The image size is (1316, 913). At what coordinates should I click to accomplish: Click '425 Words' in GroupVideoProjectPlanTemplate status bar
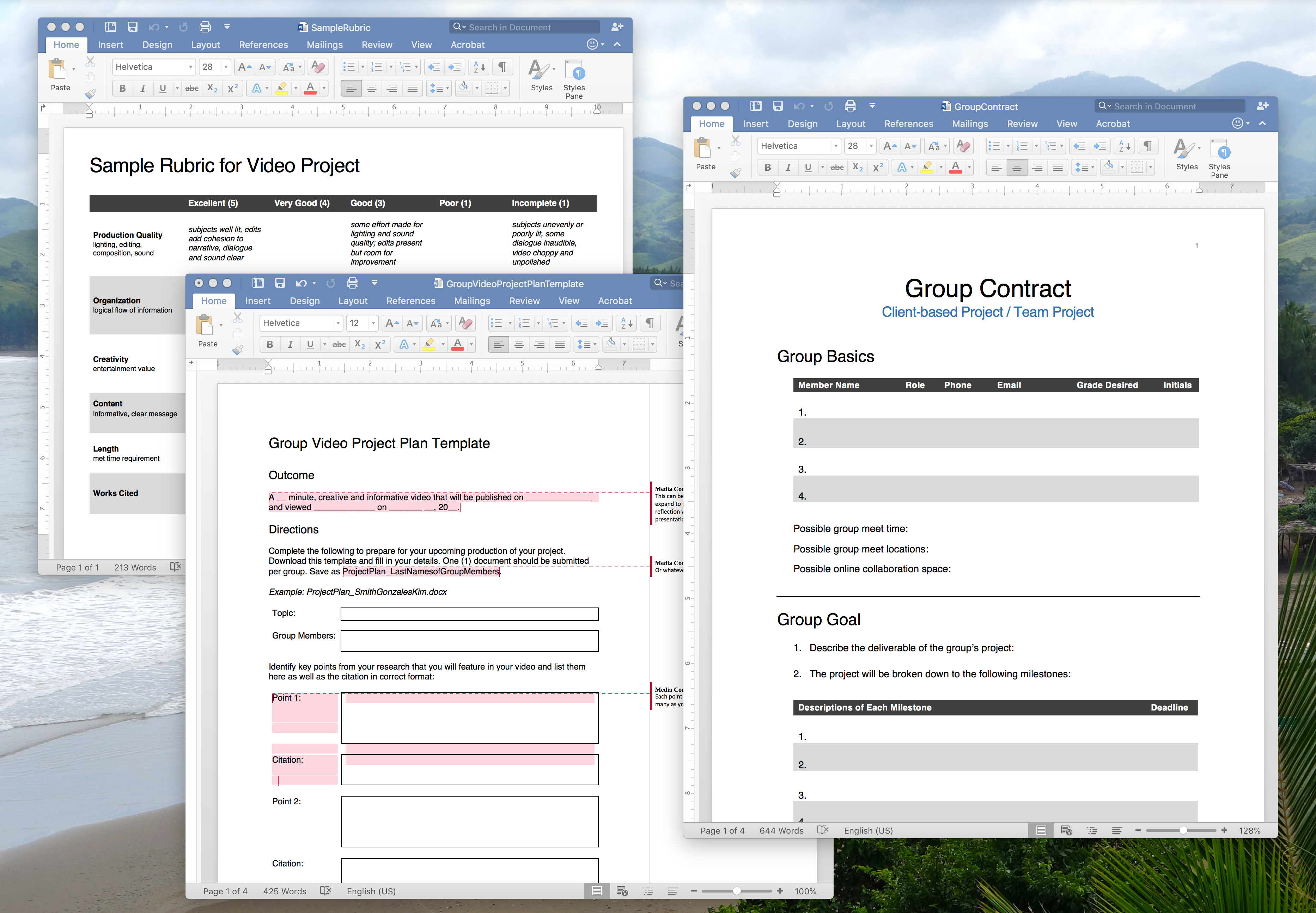tap(285, 891)
